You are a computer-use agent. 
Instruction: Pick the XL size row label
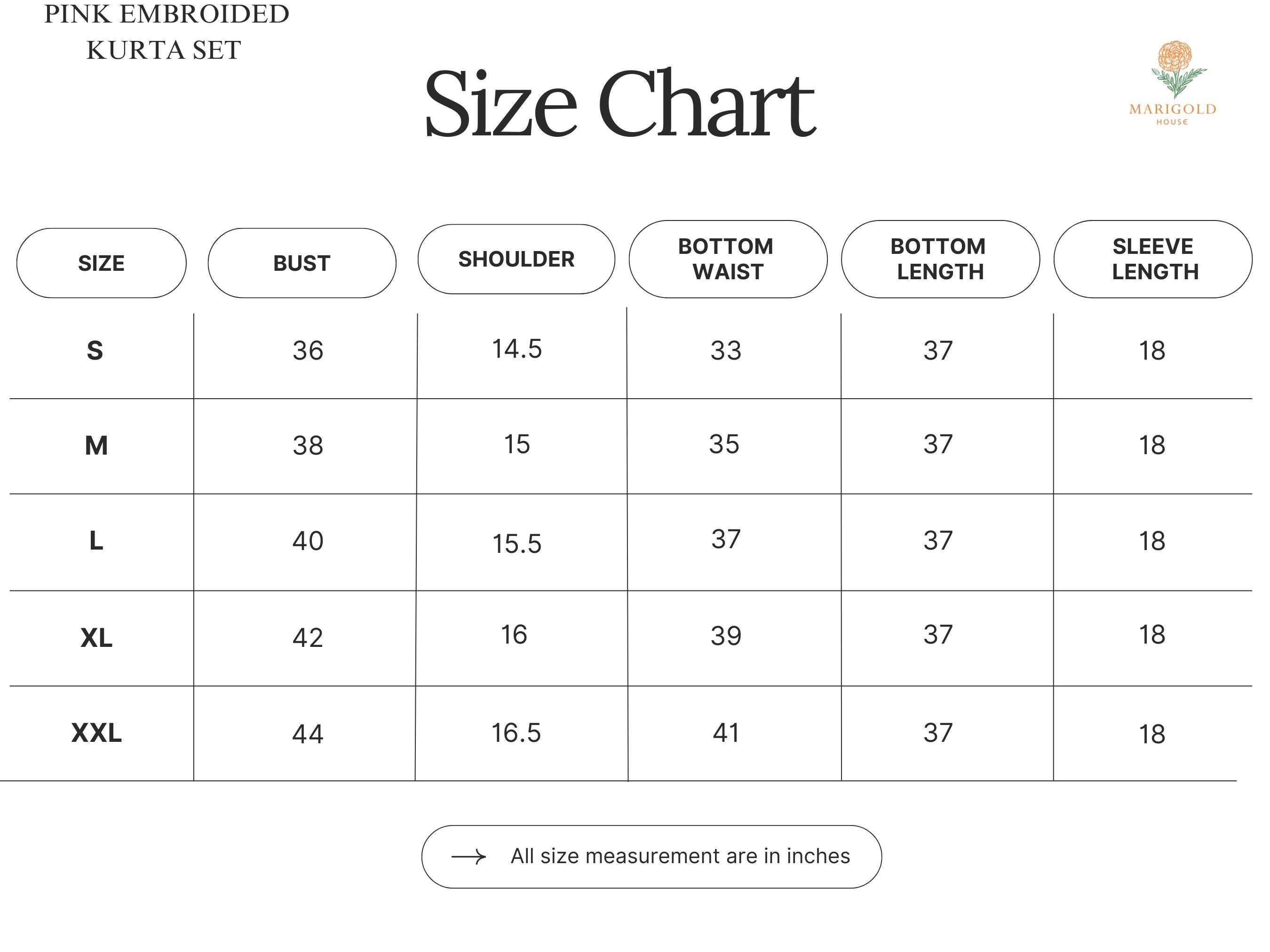[x=96, y=637]
